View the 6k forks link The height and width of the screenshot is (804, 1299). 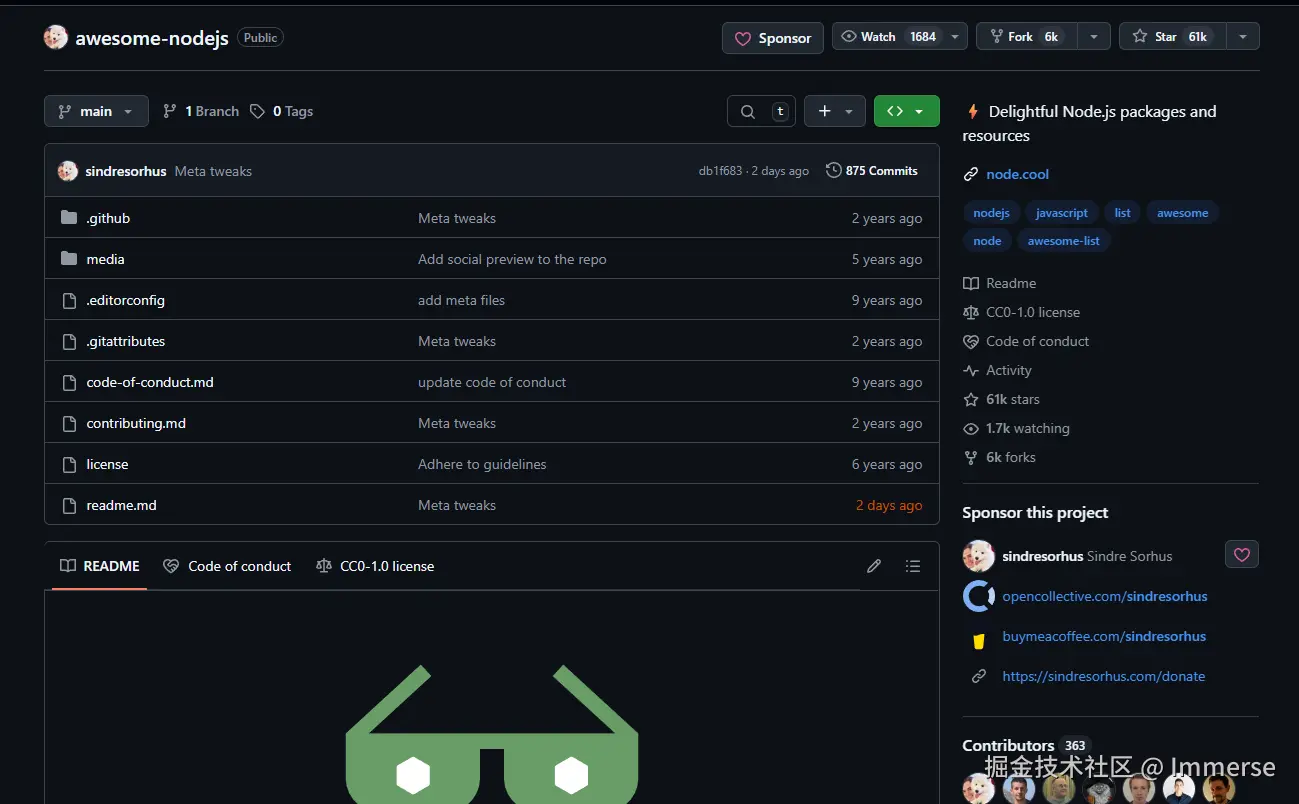pyautogui.click(x=1000, y=457)
